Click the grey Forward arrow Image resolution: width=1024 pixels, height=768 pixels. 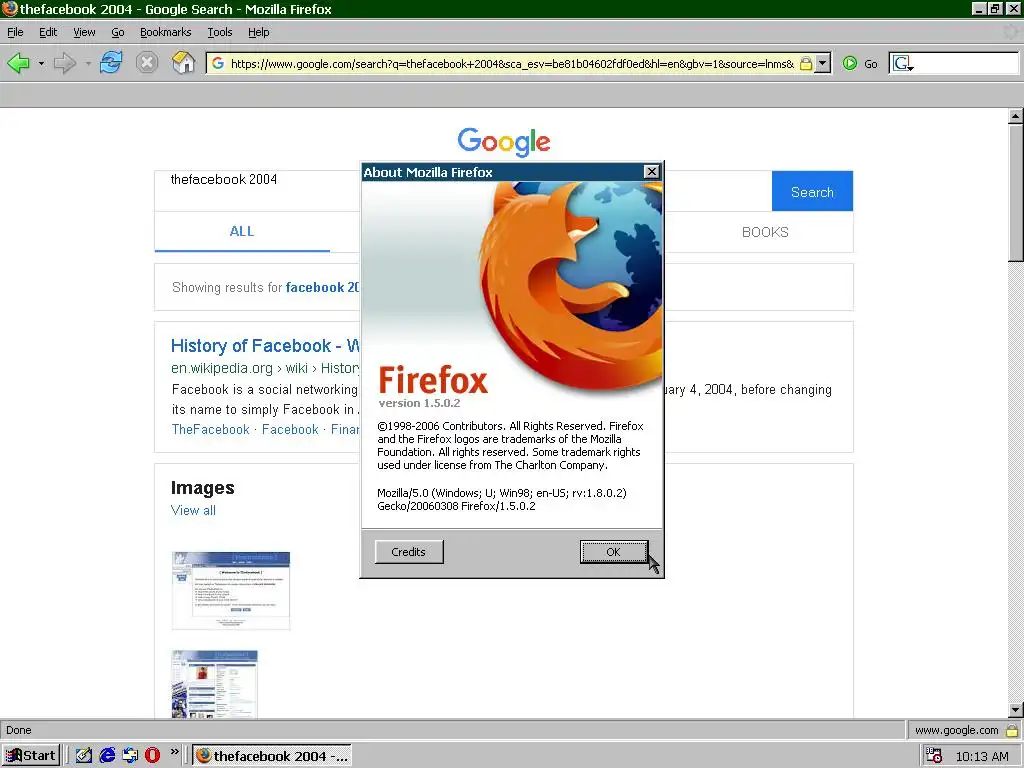point(65,63)
